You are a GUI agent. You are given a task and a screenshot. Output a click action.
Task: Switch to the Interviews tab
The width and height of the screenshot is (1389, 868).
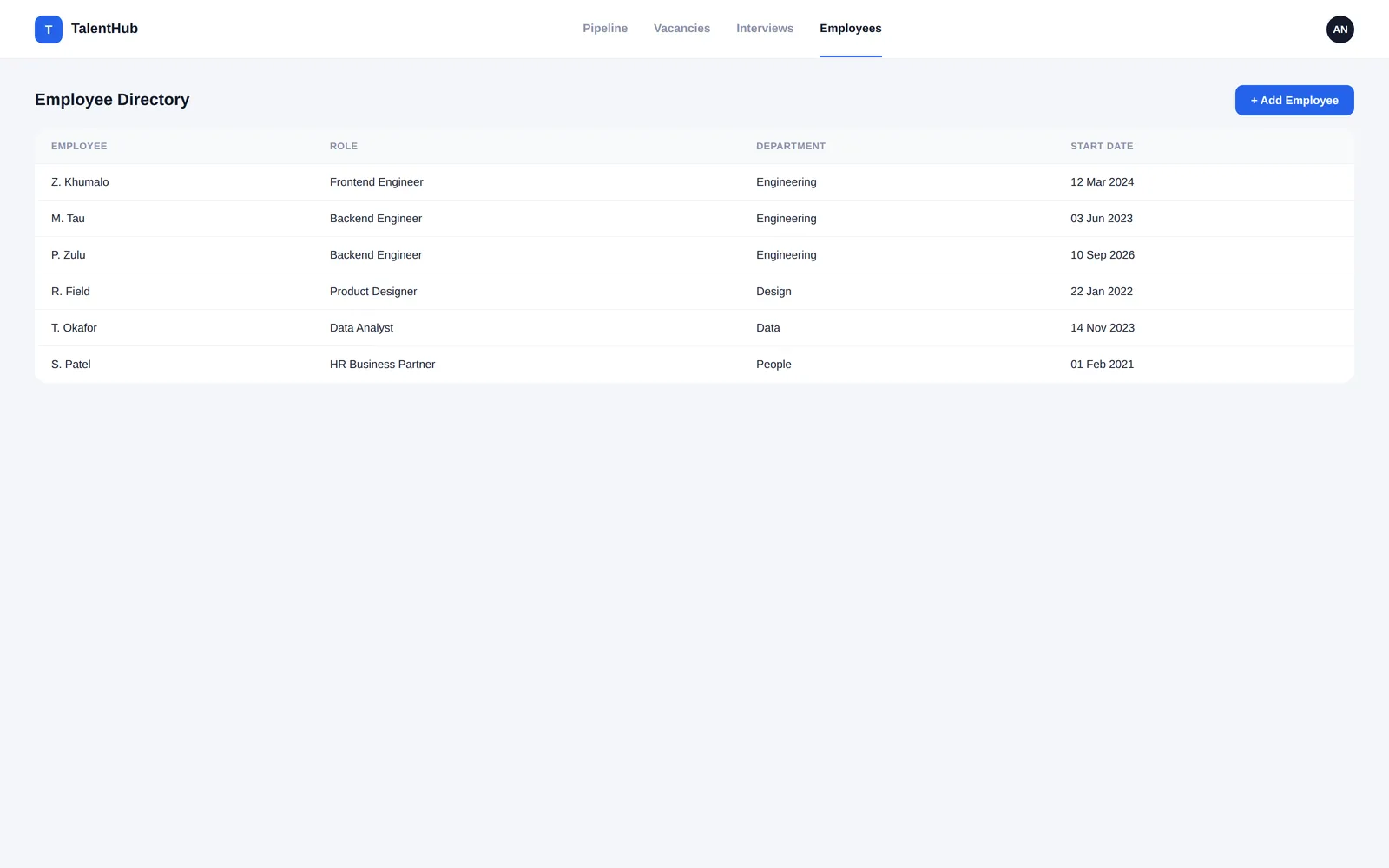(x=765, y=29)
